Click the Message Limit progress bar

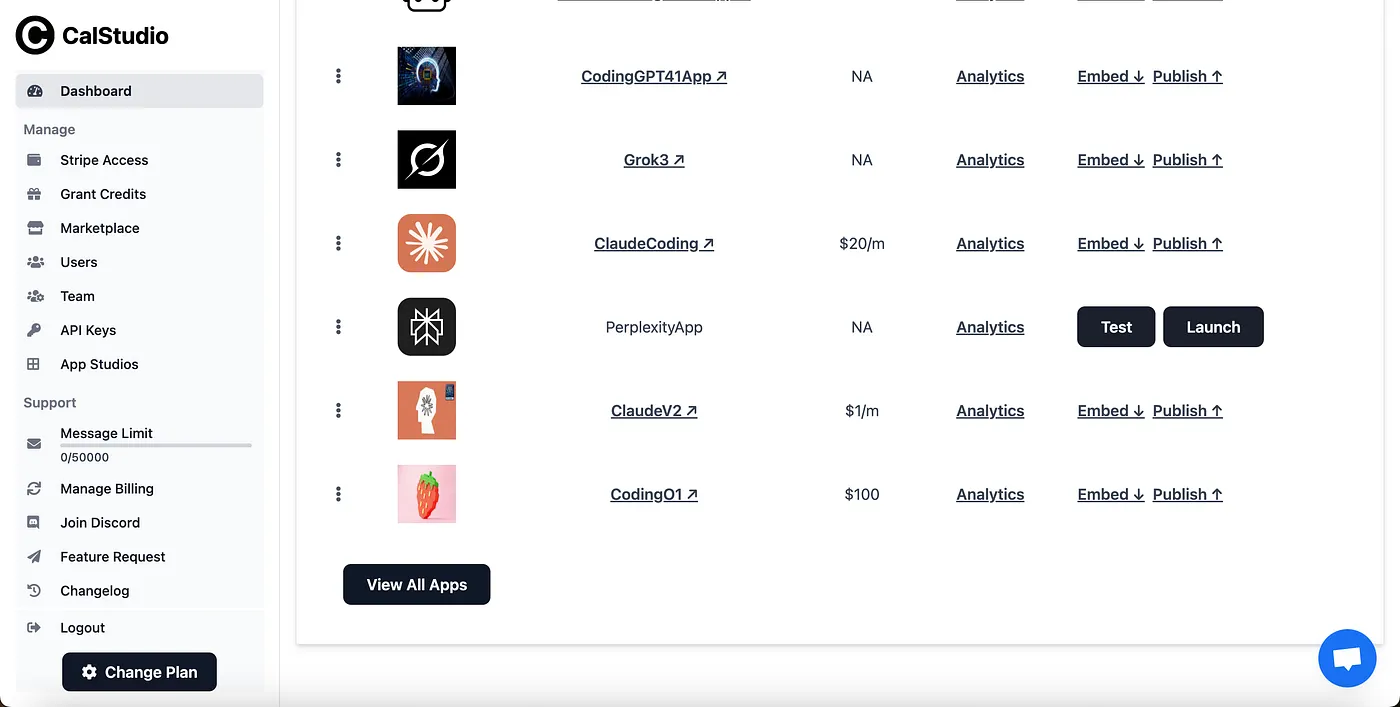[x=156, y=446]
